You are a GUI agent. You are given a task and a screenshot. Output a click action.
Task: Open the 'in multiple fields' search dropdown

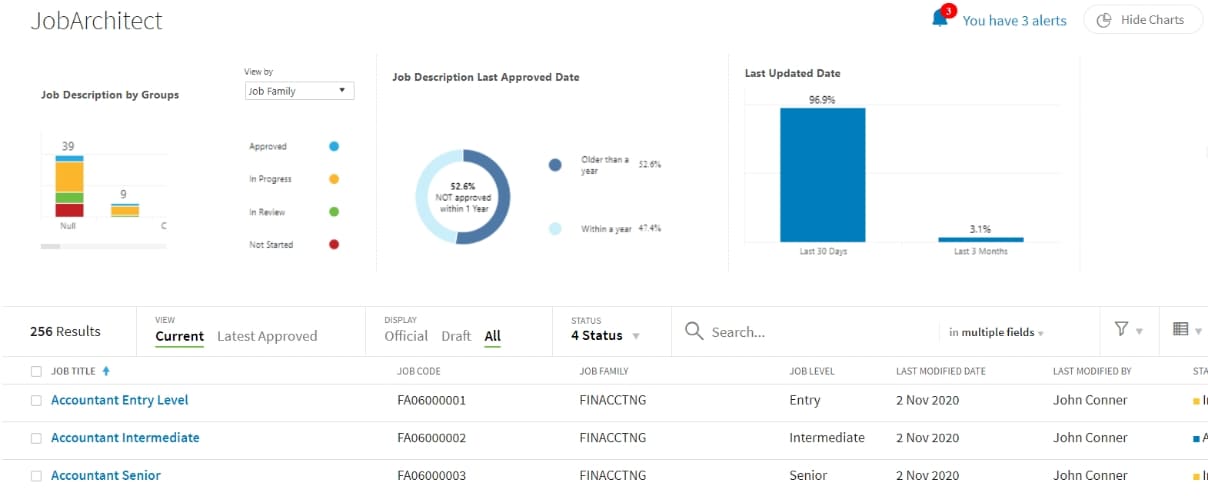click(995, 332)
